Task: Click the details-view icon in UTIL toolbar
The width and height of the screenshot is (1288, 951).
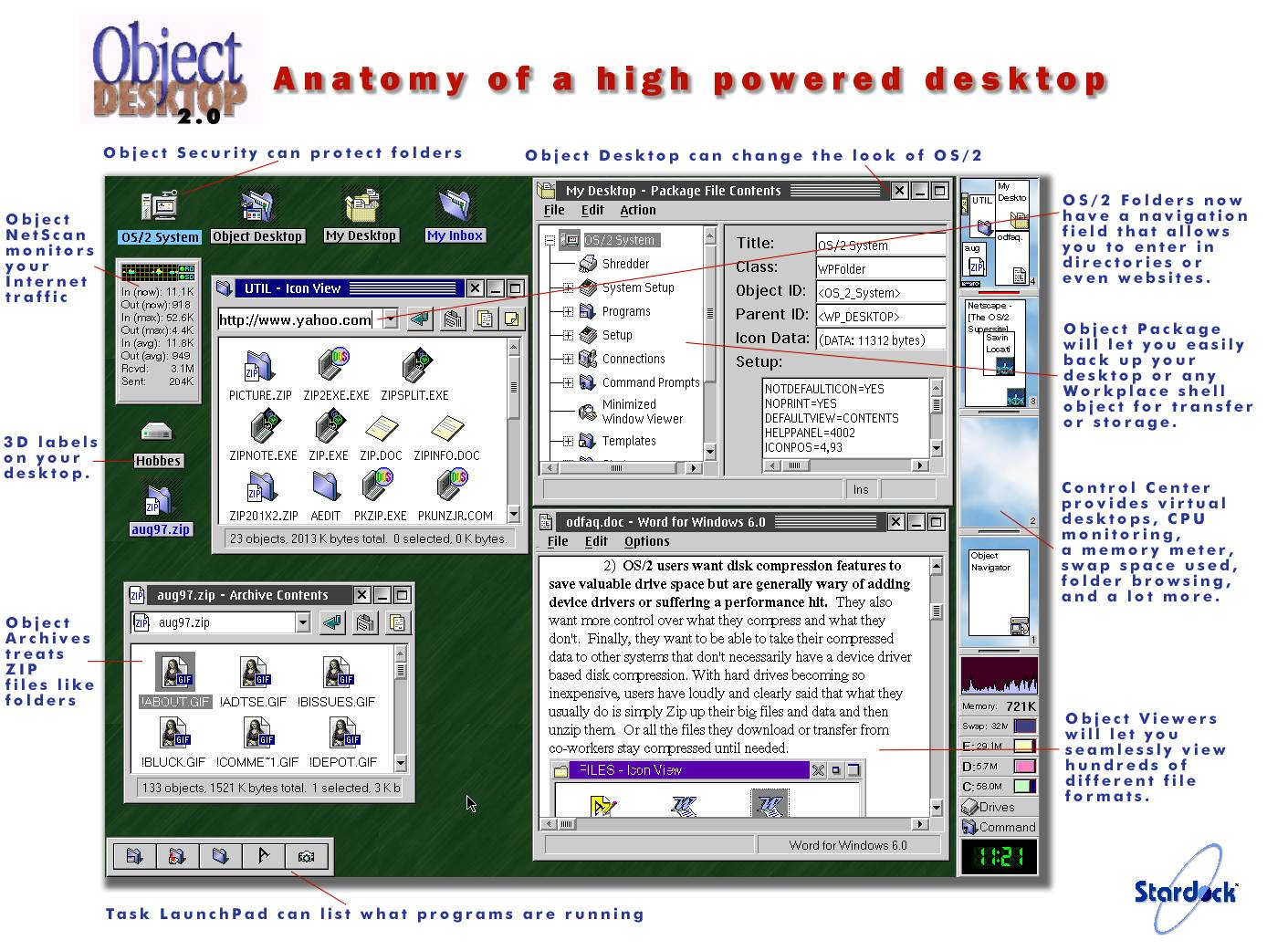Action: click(x=484, y=319)
